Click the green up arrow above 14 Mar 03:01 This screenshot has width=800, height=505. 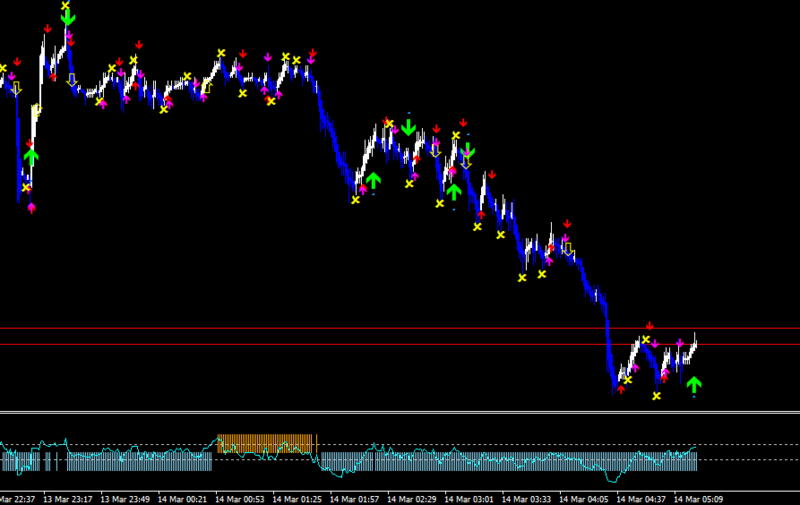pyautogui.click(x=454, y=192)
